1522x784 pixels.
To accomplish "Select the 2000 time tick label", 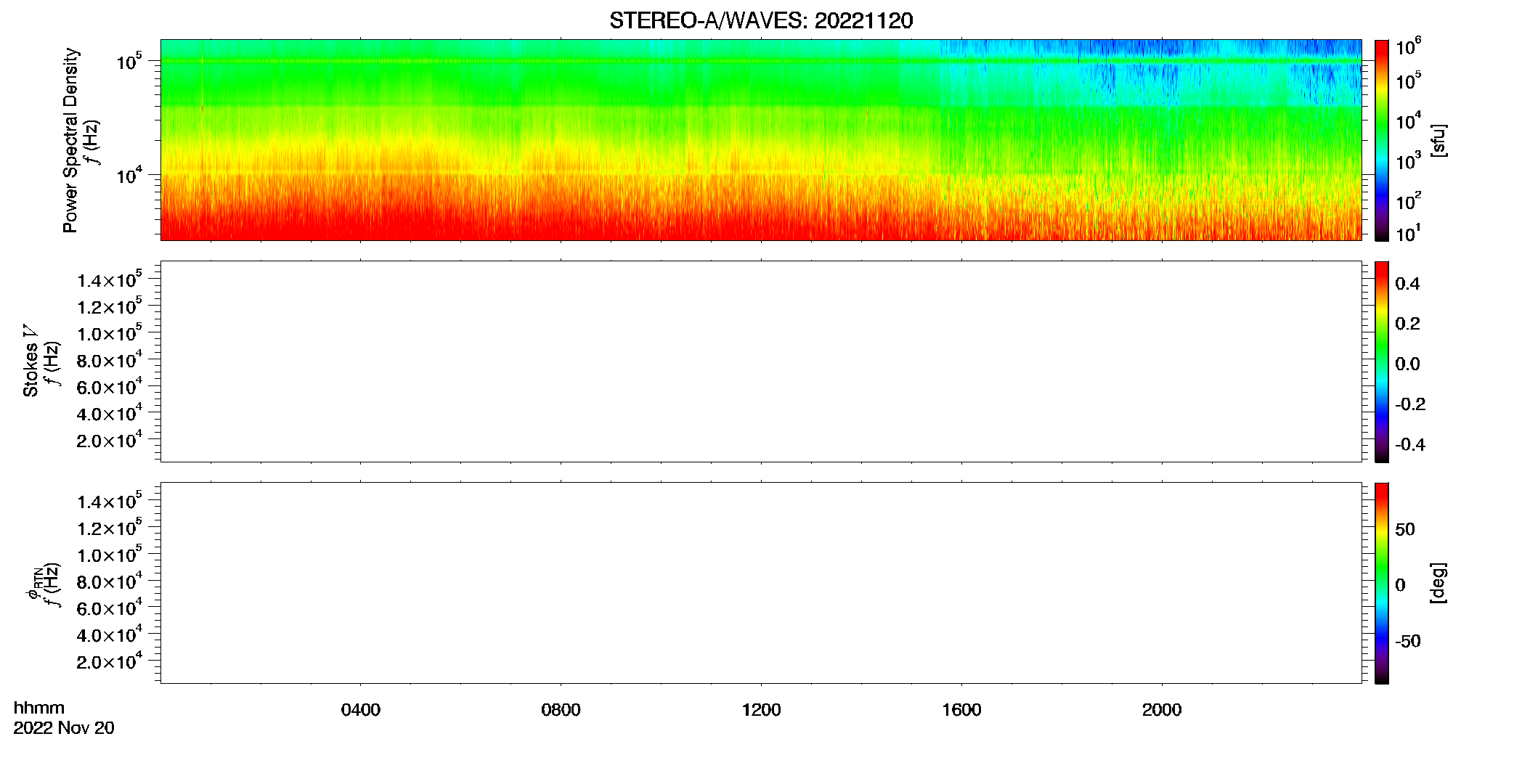I will tap(1162, 710).
